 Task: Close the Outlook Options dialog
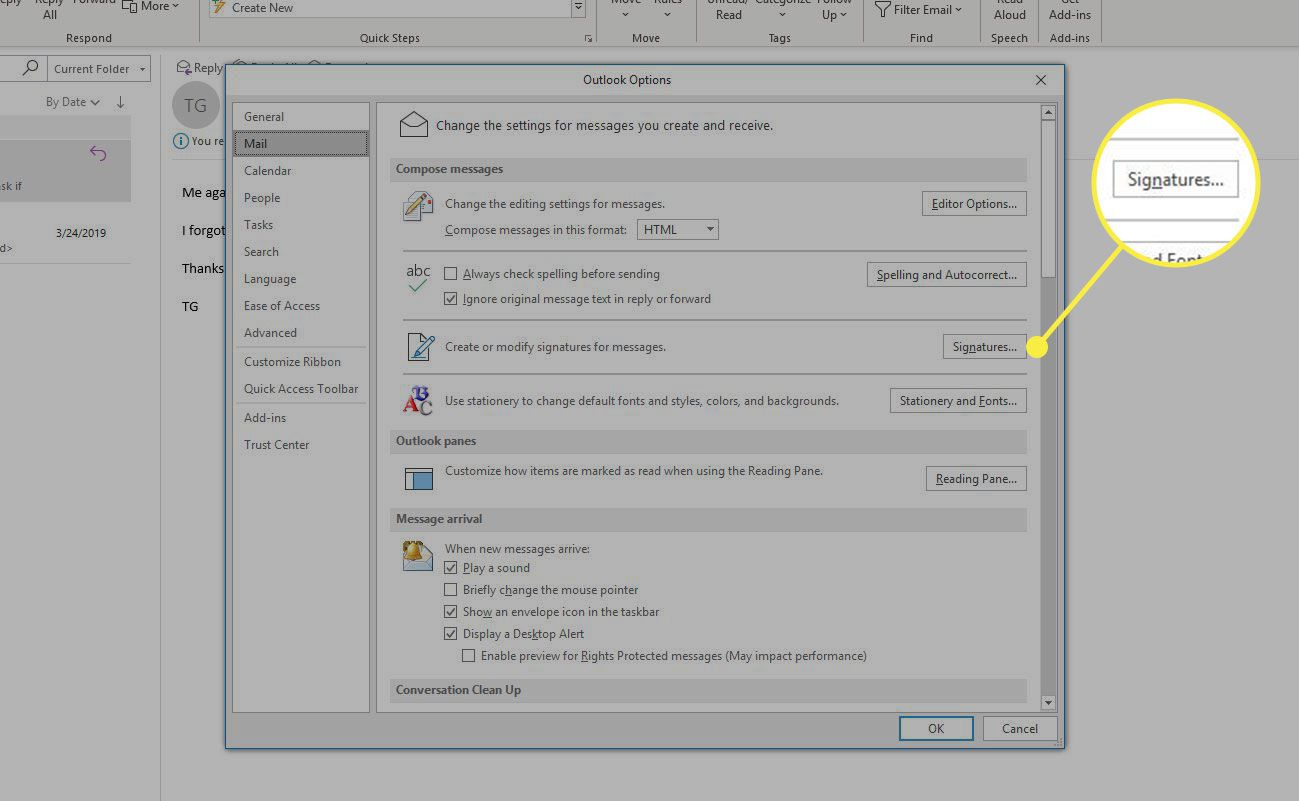(1041, 80)
